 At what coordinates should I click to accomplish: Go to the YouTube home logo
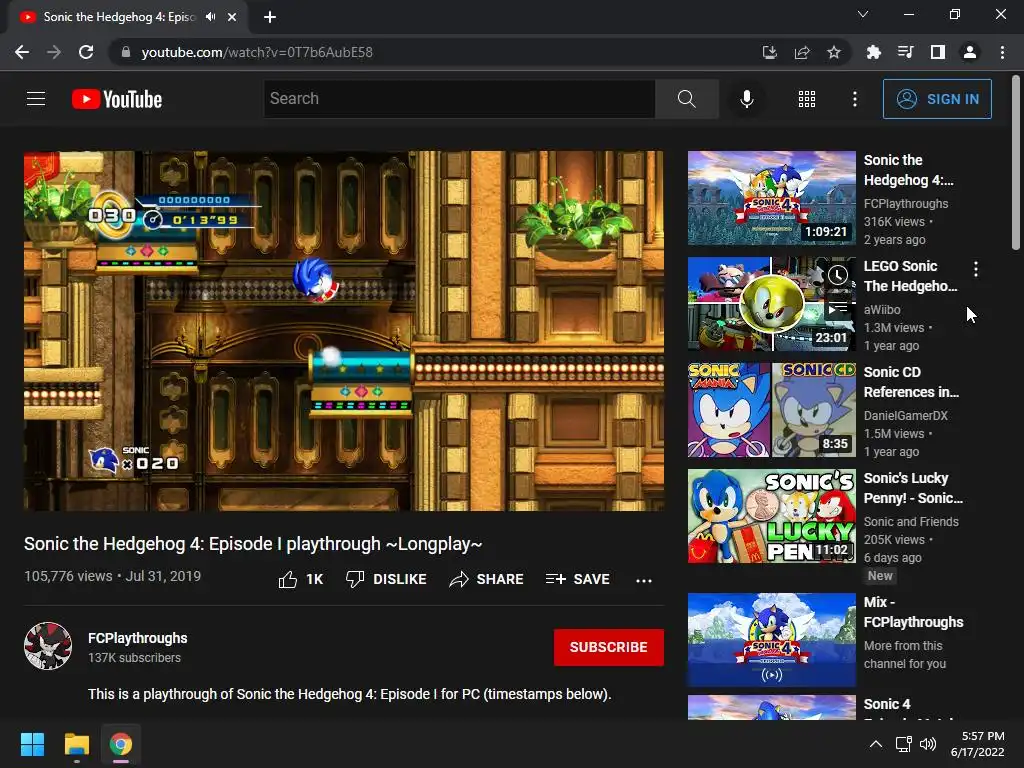117,99
